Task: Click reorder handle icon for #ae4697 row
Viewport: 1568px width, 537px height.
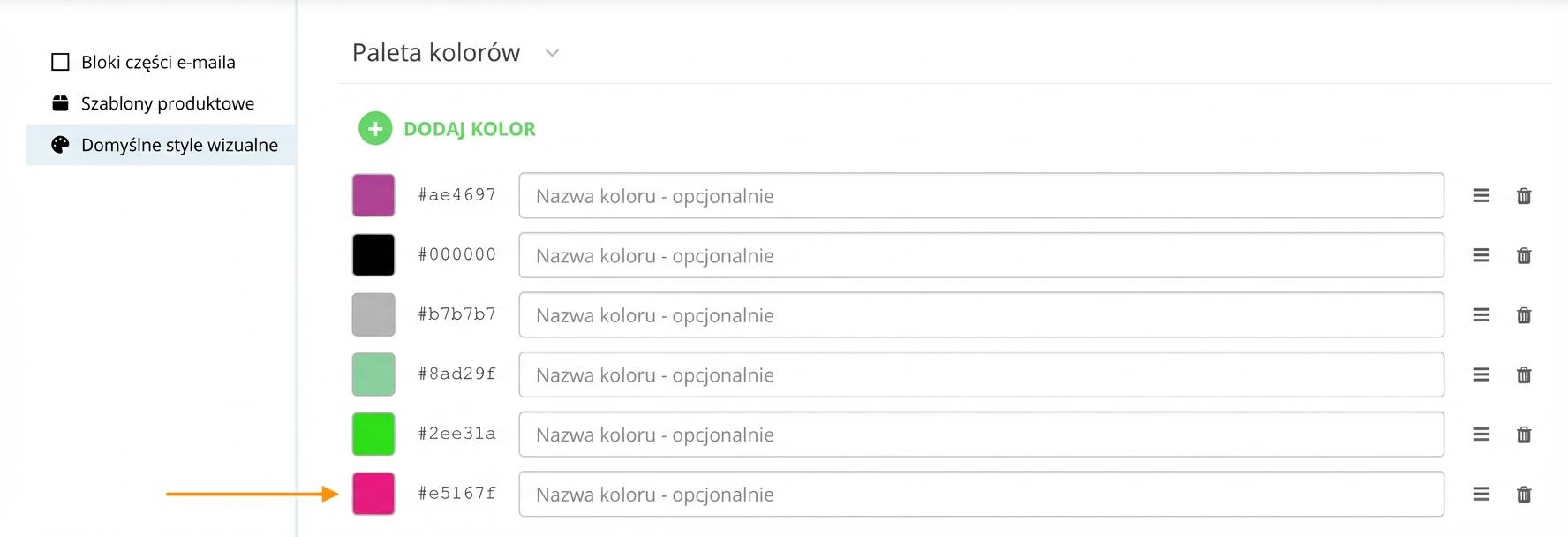Action: click(1481, 196)
